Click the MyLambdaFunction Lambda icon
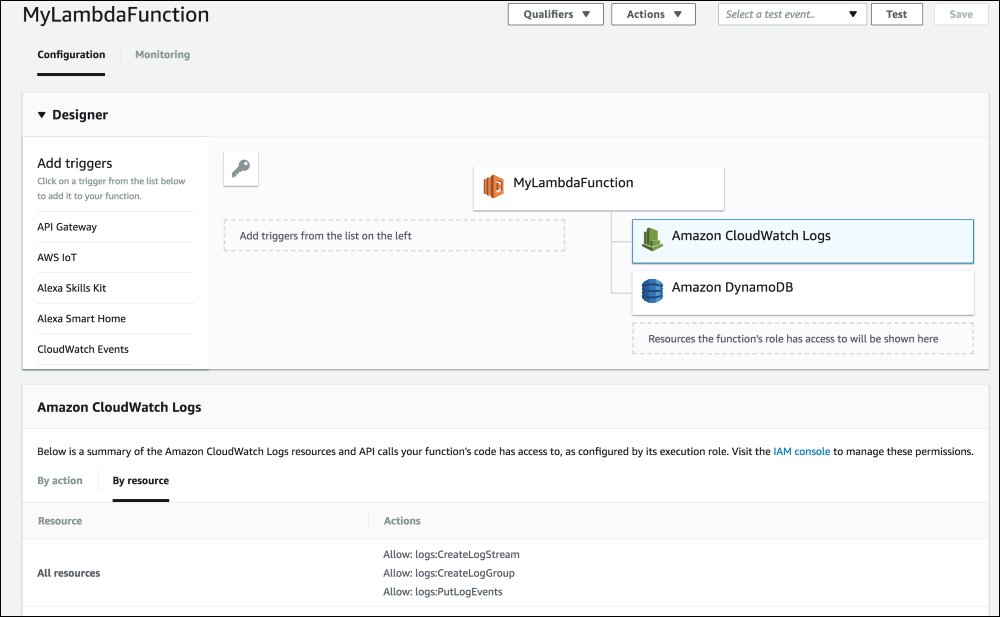 point(494,185)
